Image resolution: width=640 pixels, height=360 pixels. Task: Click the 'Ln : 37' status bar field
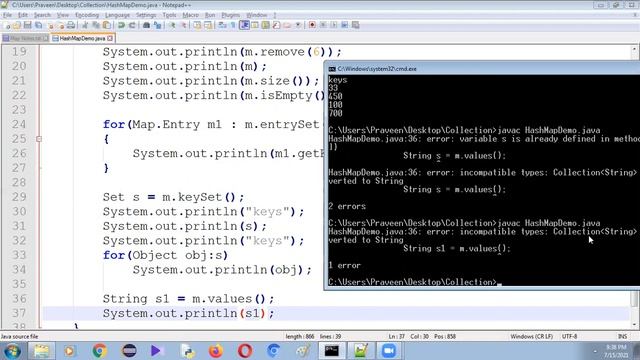point(396,336)
